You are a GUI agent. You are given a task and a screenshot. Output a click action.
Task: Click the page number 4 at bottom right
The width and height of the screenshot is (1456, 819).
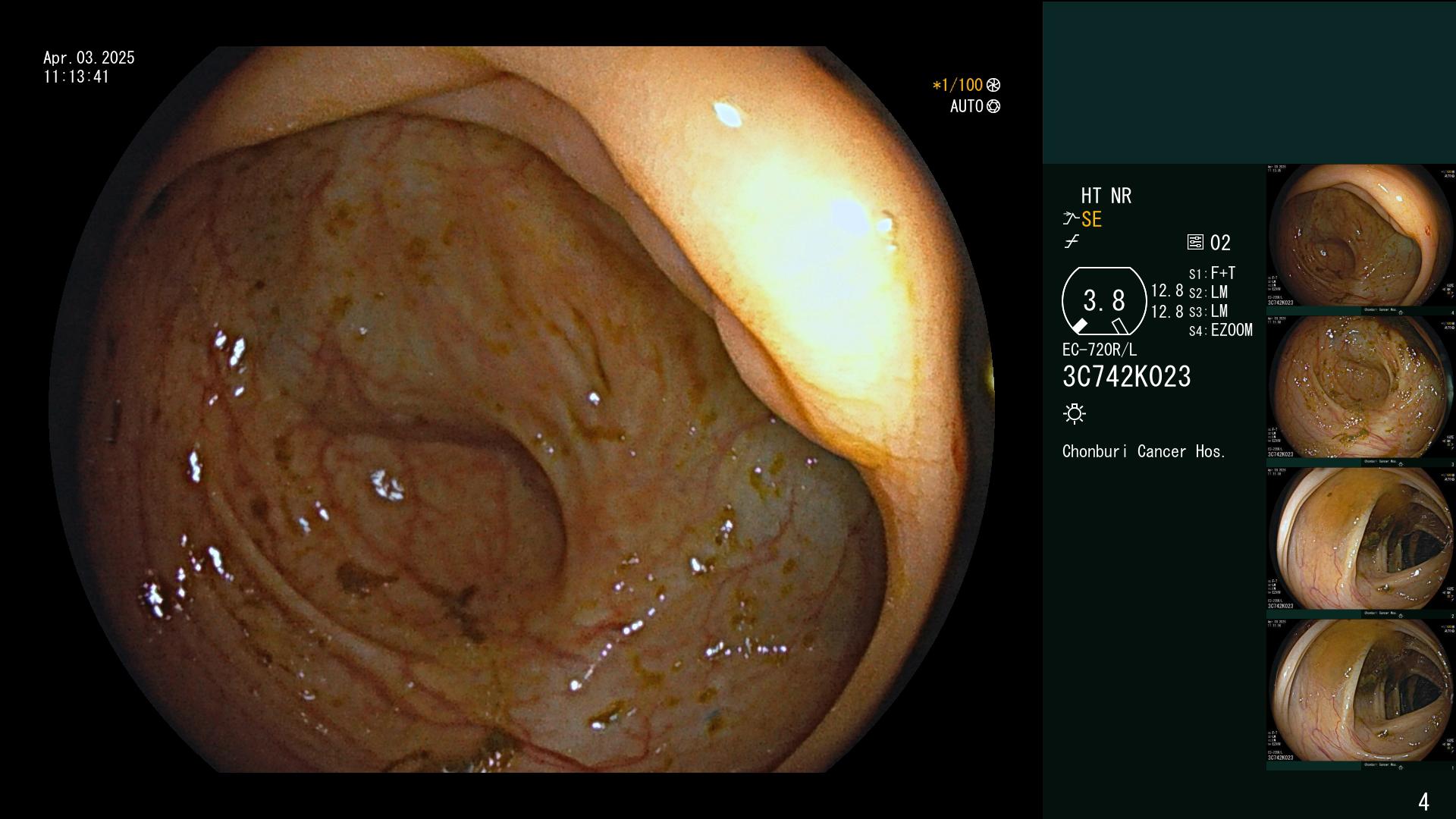[1423, 802]
